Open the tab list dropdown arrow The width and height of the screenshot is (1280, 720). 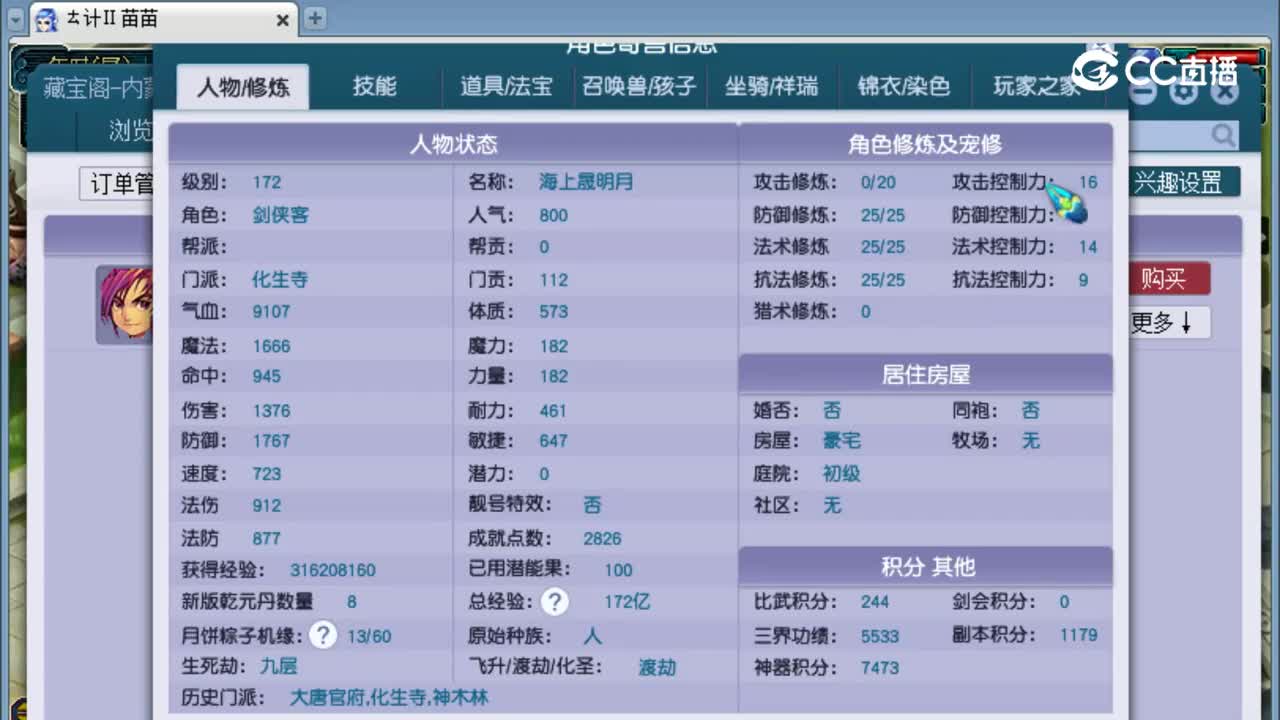pos(16,19)
